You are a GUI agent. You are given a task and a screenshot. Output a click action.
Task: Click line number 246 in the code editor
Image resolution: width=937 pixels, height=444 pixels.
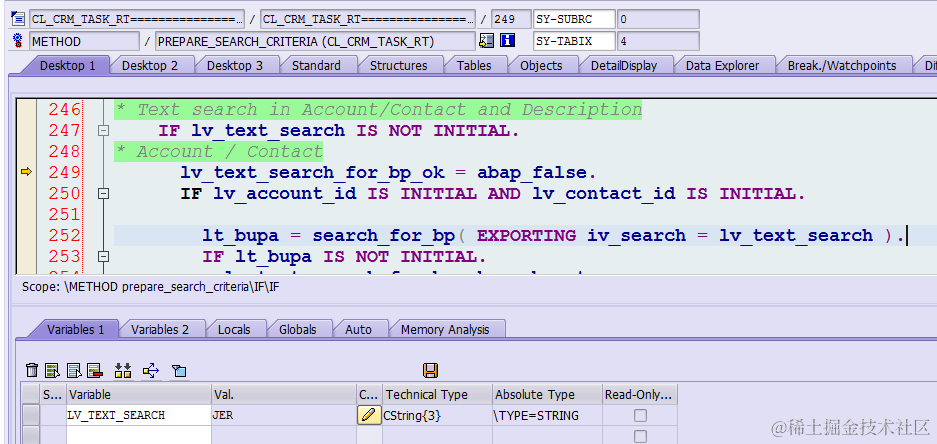tap(65, 110)
